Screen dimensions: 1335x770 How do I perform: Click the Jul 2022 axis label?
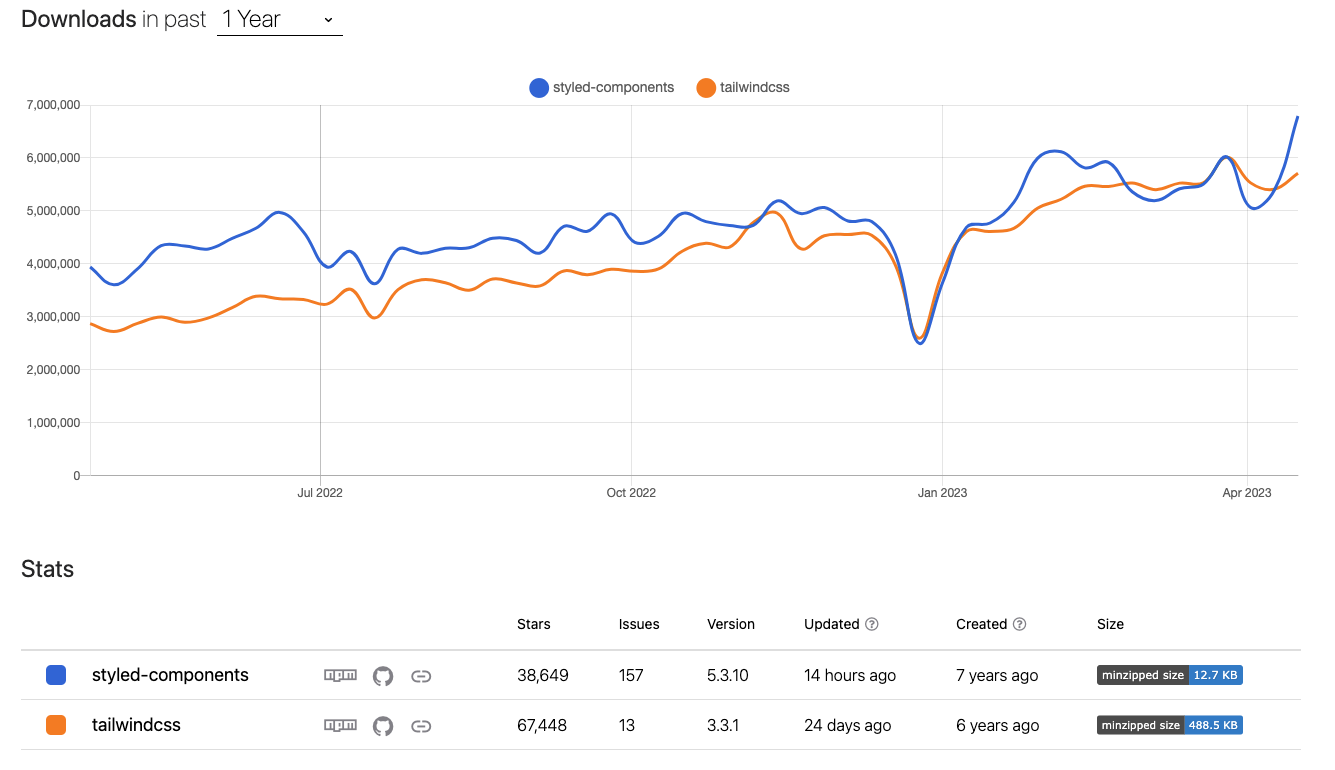(320, 492)
